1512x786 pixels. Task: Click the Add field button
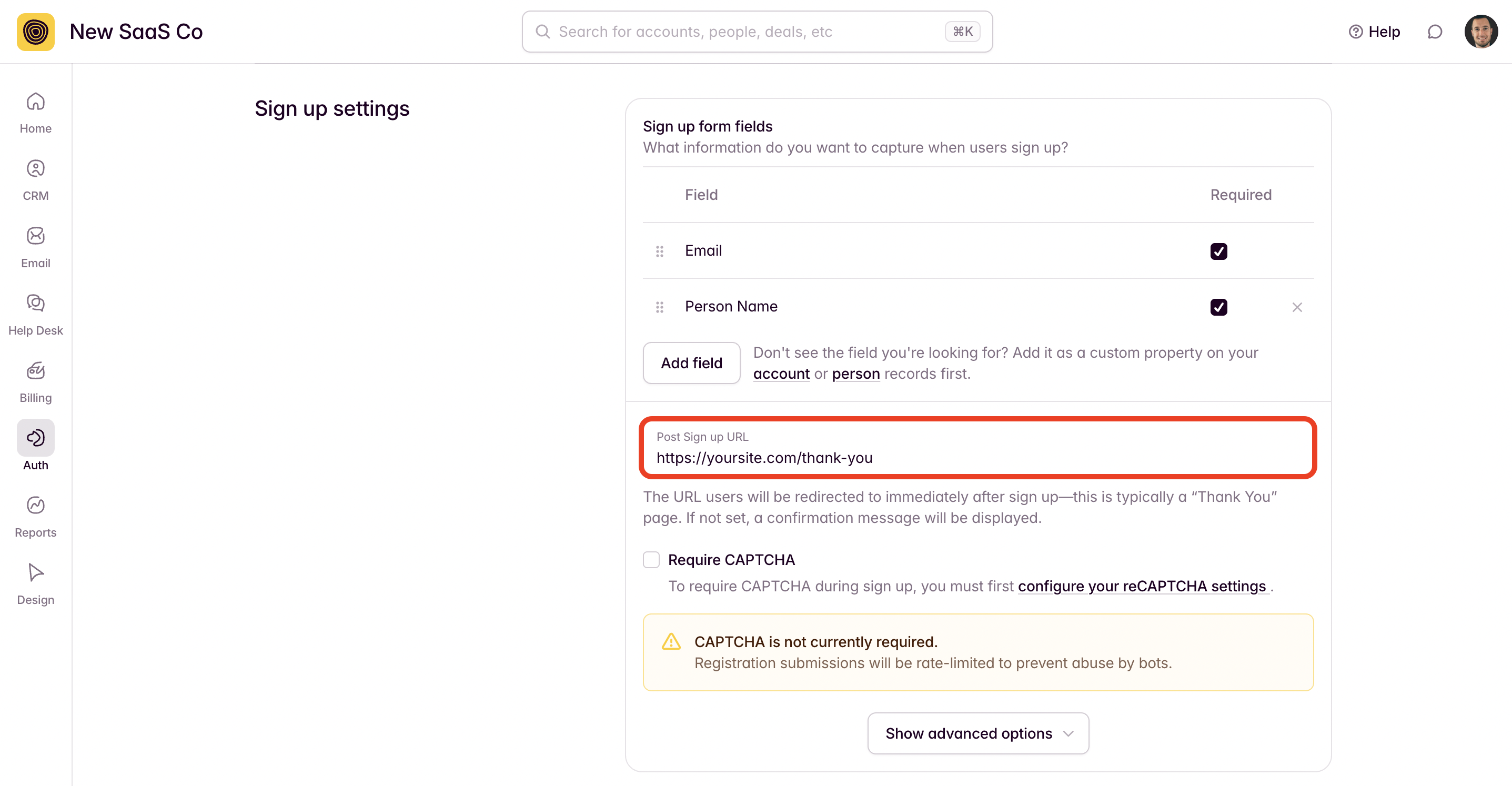(691, 363)
